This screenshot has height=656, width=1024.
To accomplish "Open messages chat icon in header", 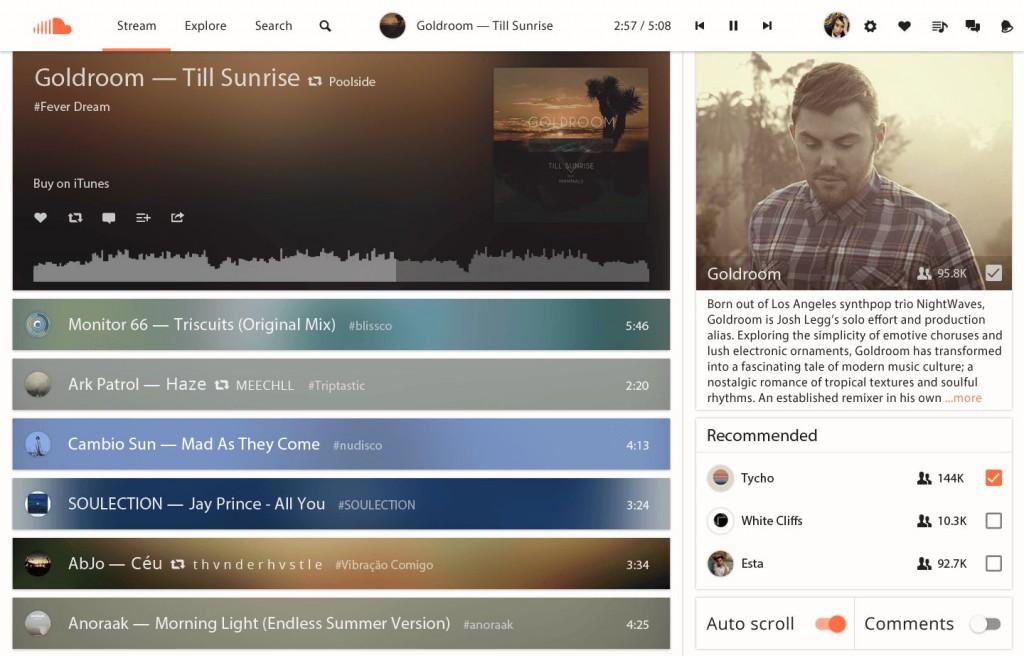I will pos(972,26).
